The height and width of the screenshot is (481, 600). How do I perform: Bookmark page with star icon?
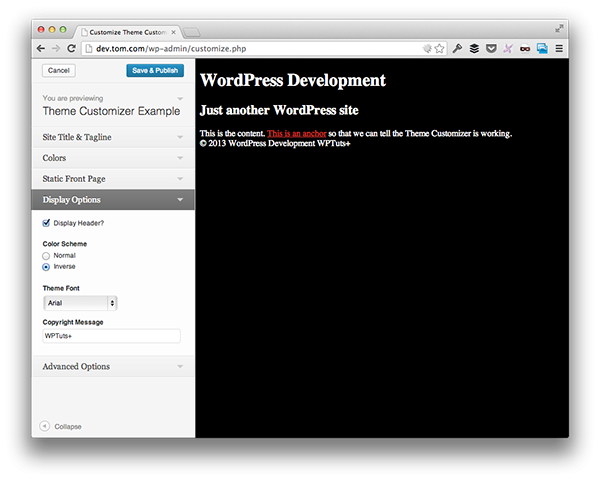pos(440,49)
